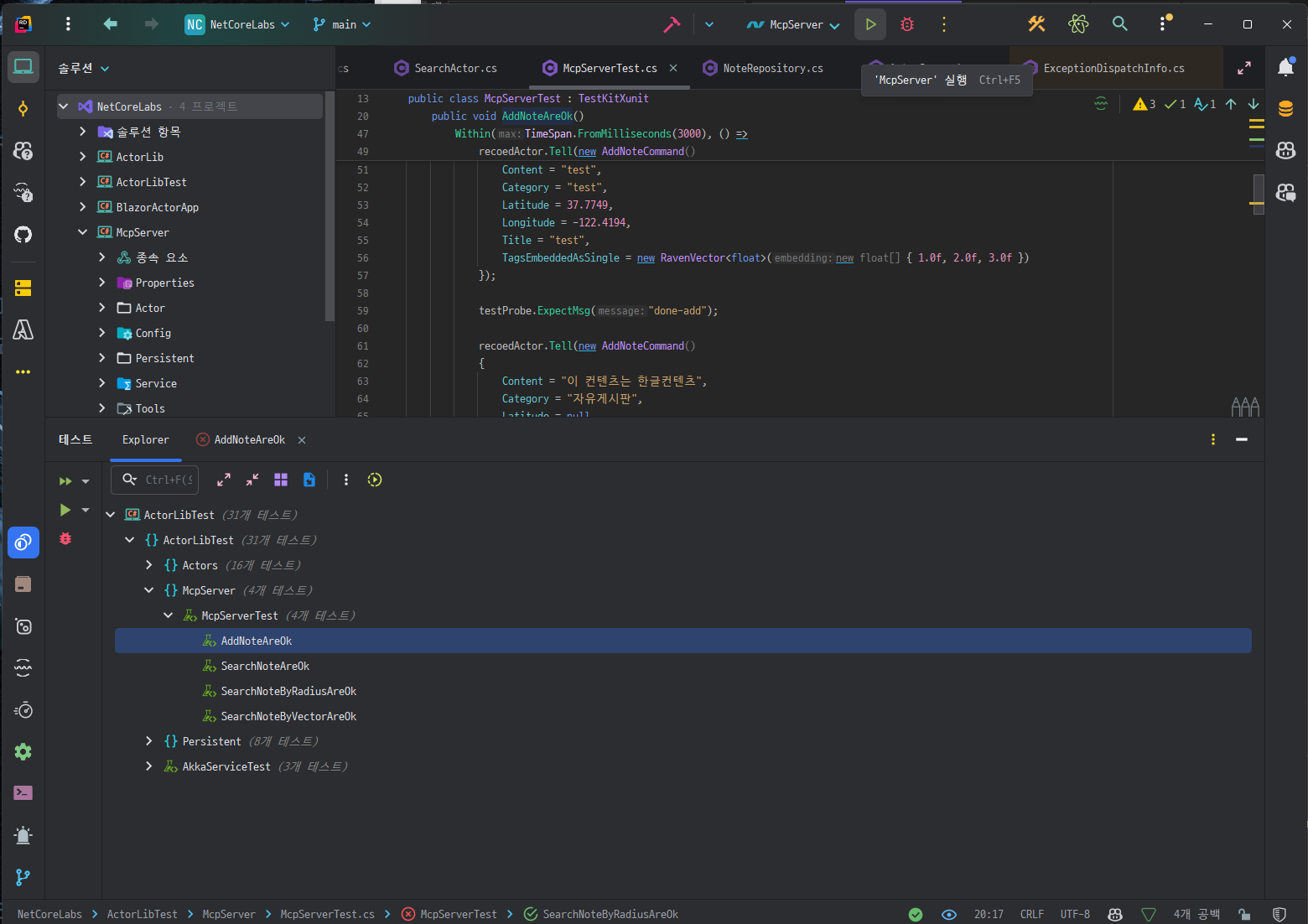This screenshot has height=924, width=1308.
Task: Switch to the NoteRepository.cs editor tab
Action: (x=772, y=68)
